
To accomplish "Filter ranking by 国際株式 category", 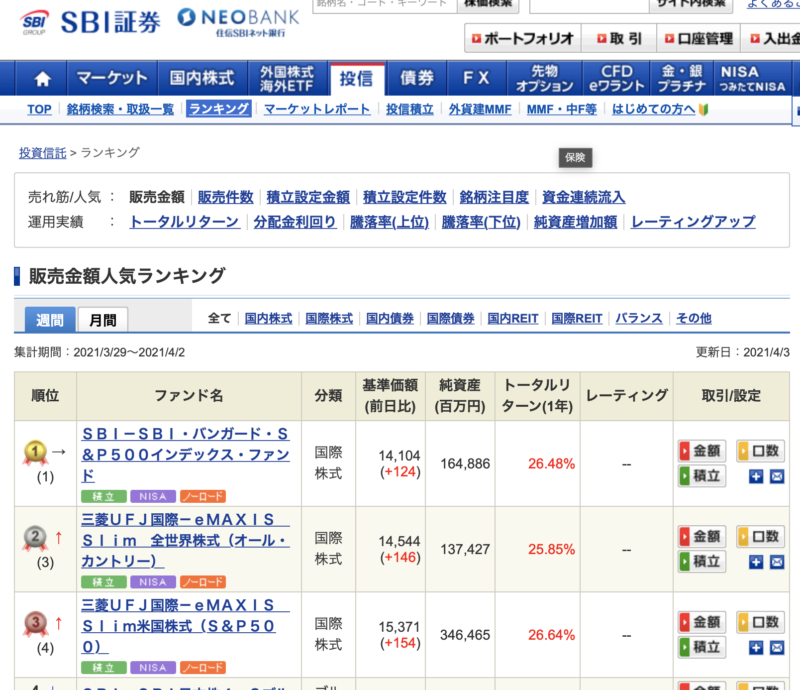I will pyautogui.click(x=329, y=318).
